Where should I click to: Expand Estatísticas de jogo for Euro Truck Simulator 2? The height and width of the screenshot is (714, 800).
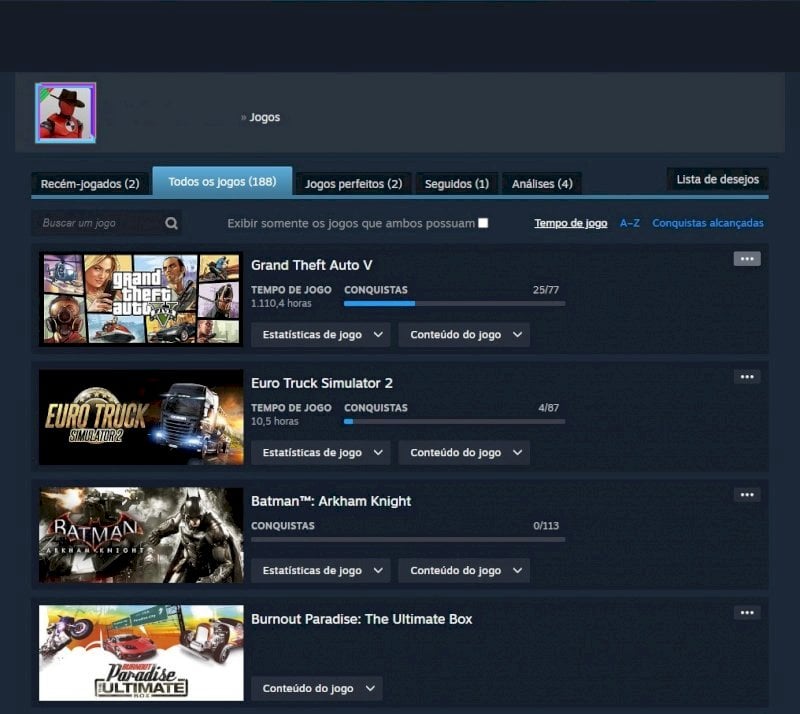(x=320, y=453)
